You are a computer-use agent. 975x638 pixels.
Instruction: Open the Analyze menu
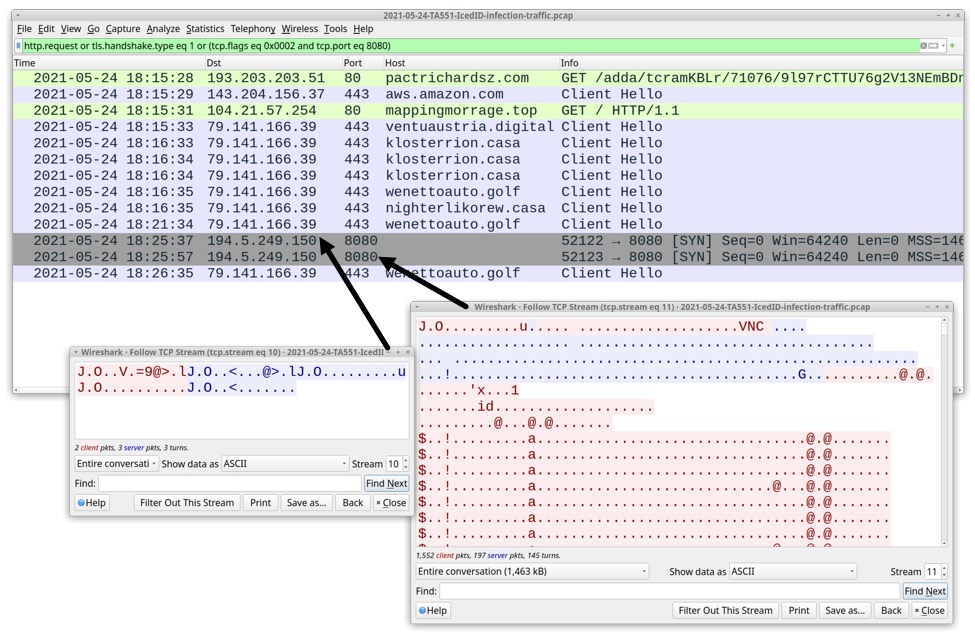tap(163, 29)
